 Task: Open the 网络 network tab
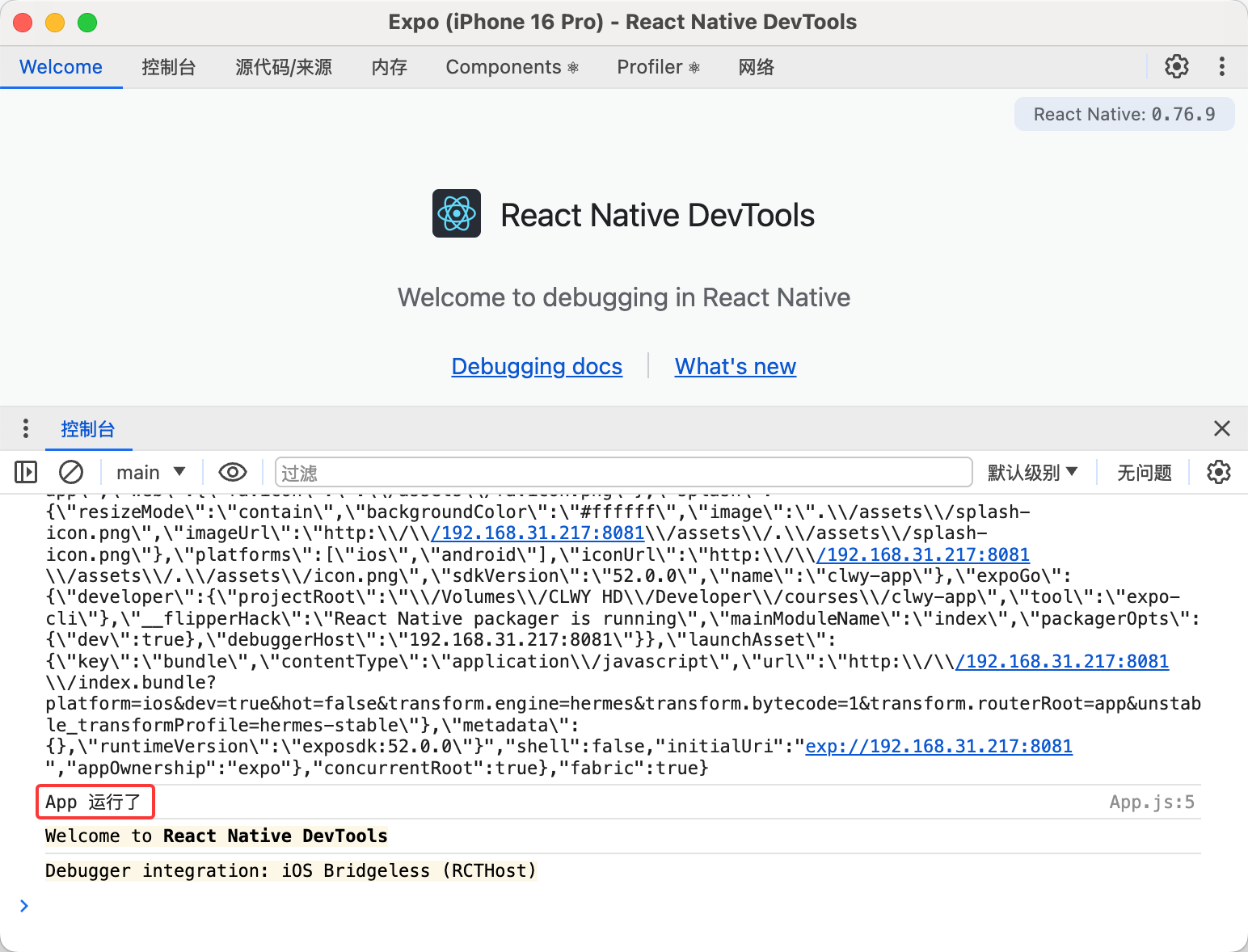click(756, 67)
